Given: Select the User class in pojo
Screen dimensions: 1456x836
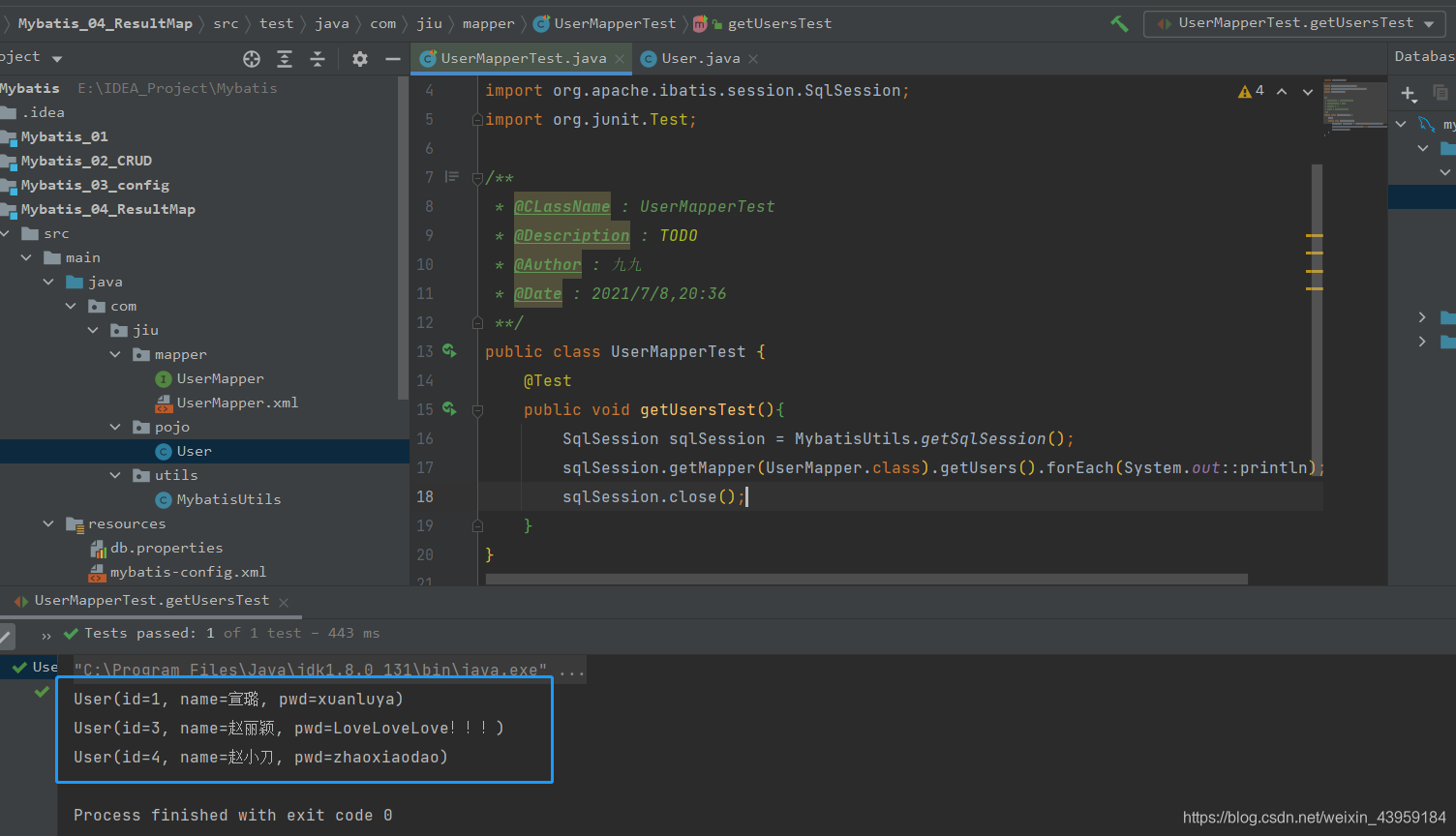Looking at the screenshot, I should (184, 451).
